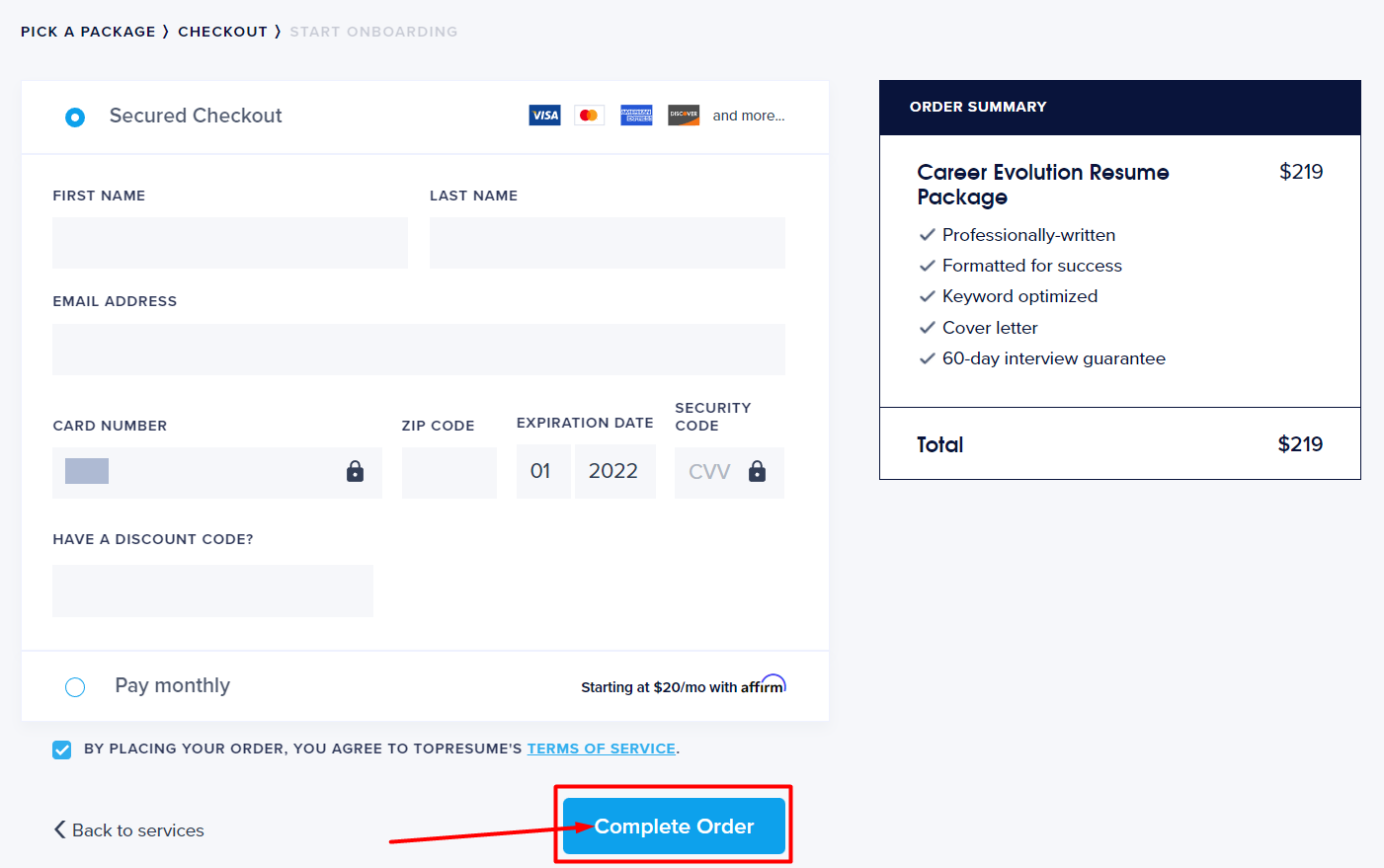Click the First Name input field

[x=230, y=243]
